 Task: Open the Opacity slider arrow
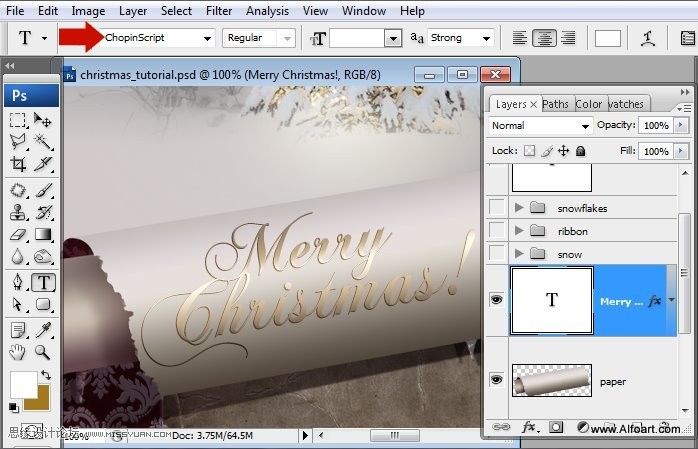[681, 125]
